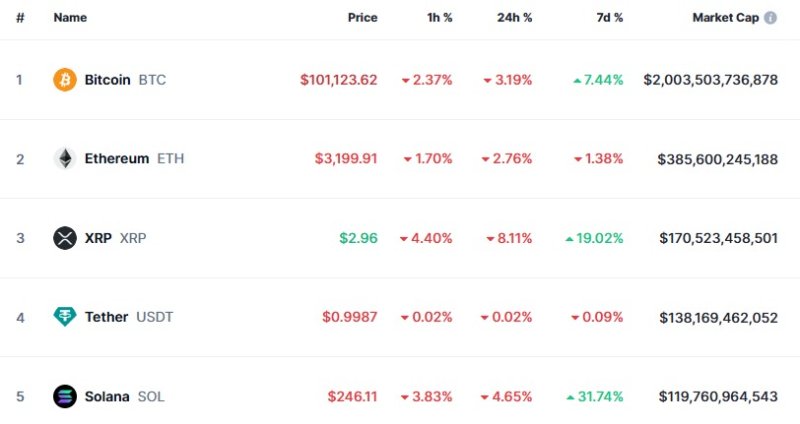Open the Ethereum name link

(117, 159)
